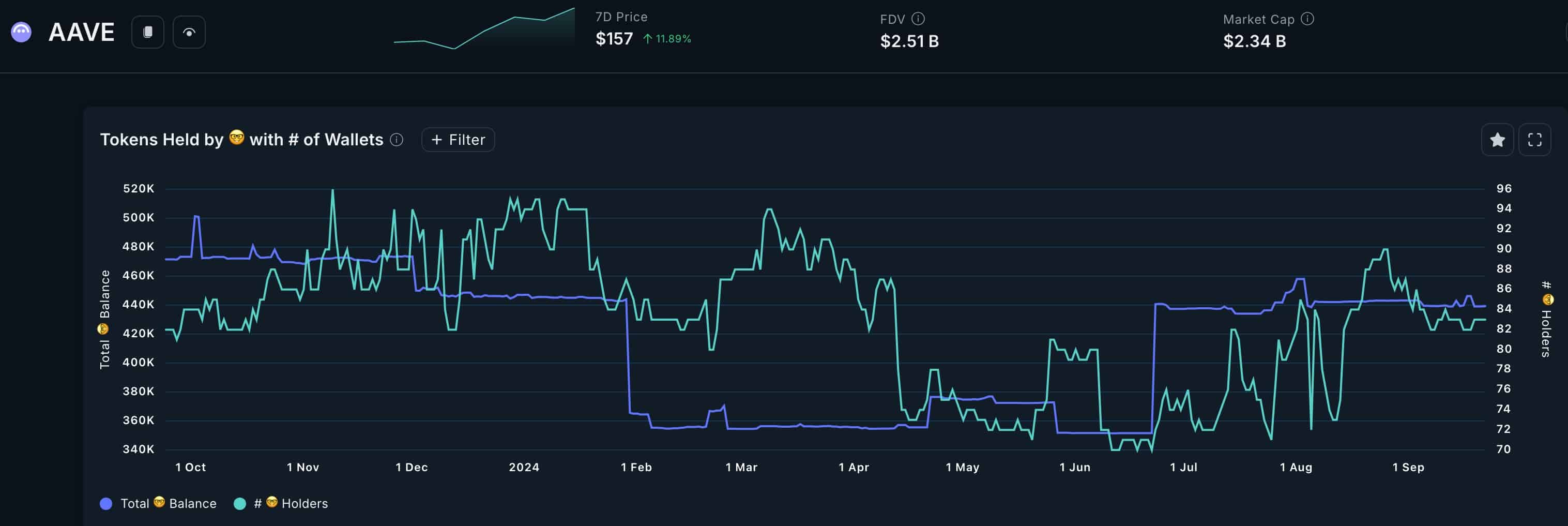This screenshot has height=526, width=1568.
Task: Click the 520K left axis label
Action: (139, 189)
